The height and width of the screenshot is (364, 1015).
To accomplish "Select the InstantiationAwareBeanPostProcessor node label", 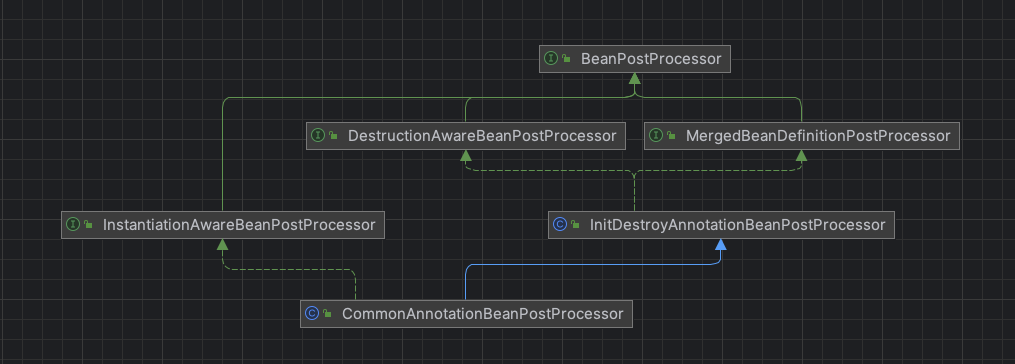I will [239, 225].
